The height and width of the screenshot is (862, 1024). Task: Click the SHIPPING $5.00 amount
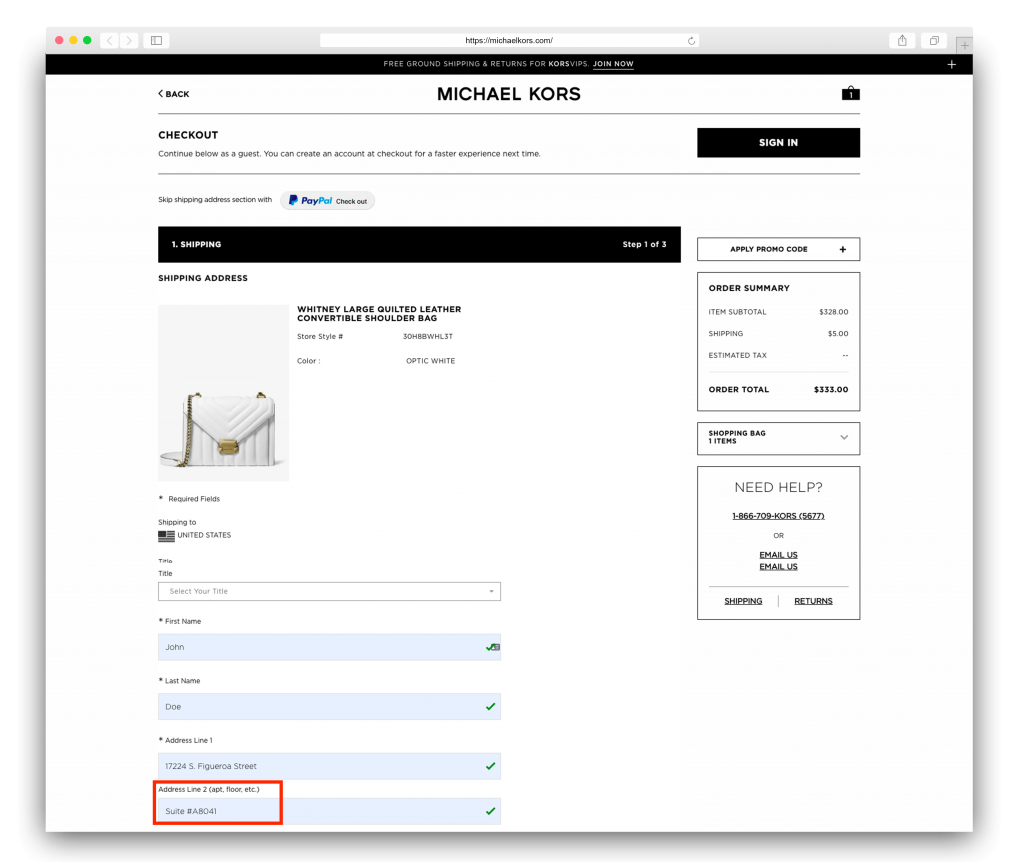click(x=838, y=334)
